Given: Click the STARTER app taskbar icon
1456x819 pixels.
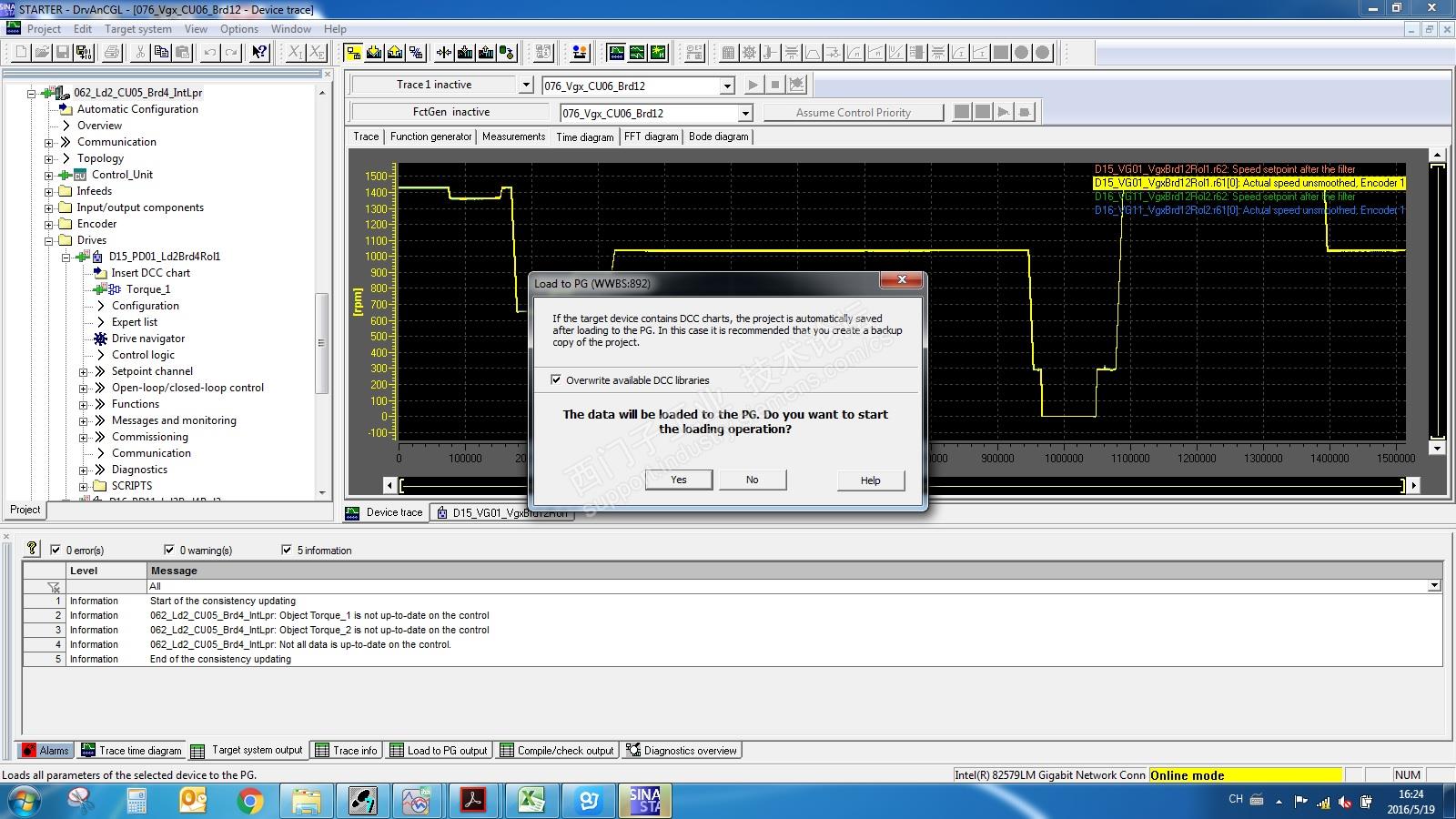Looking at the screenshot, I should coord(644,801).
